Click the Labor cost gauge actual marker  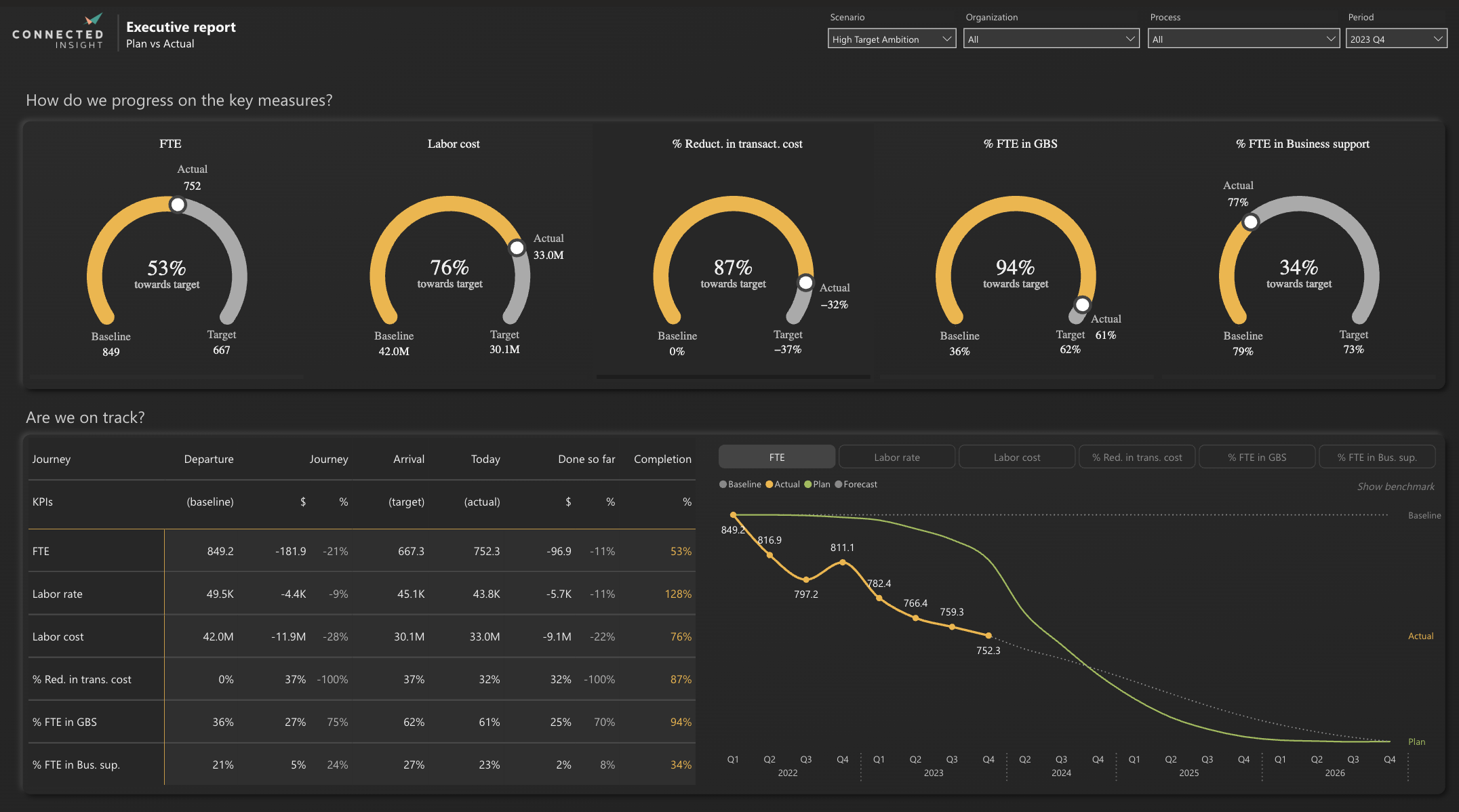tap(517, 248)
